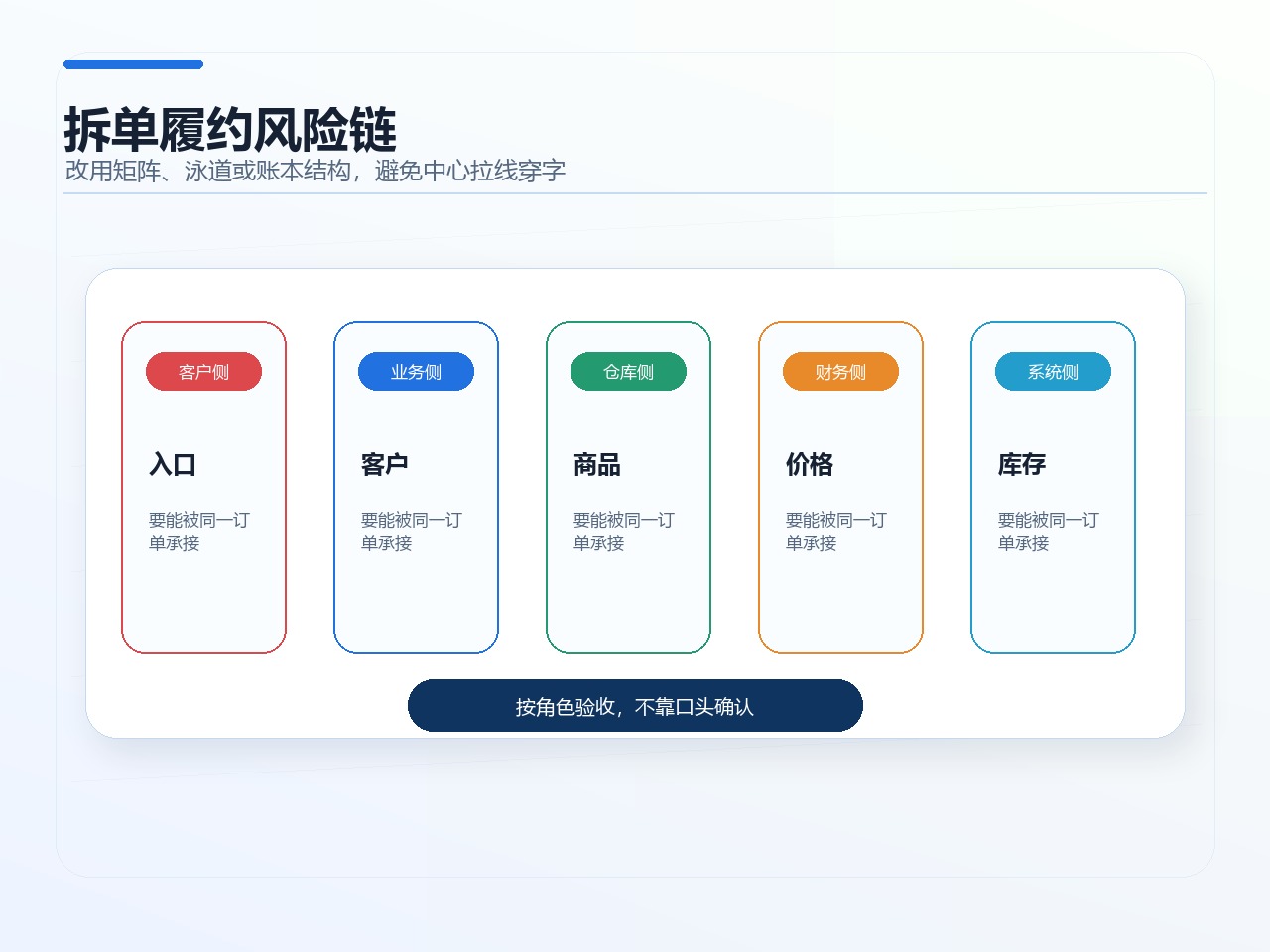Select the heading 价格 in the orange card
The width and height of the screenshot is (1270, 952).
click(810, 464)
